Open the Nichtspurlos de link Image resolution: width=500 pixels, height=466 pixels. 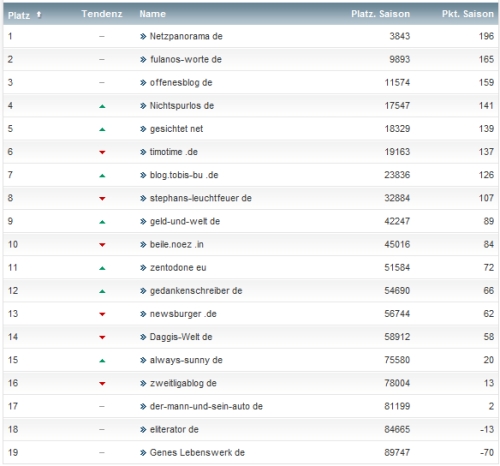tap(182, 106)
